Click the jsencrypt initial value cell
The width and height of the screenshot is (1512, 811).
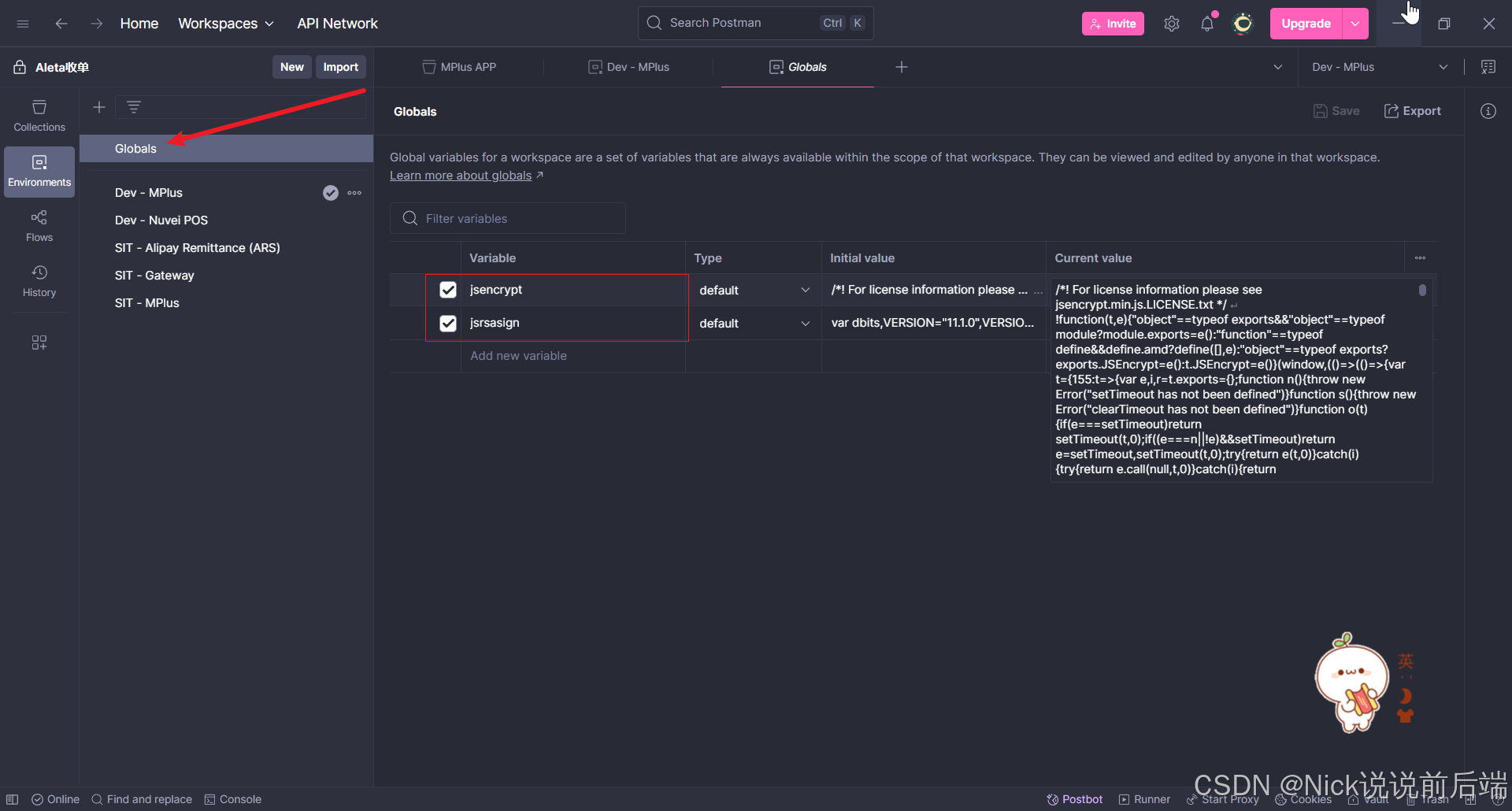933,290
